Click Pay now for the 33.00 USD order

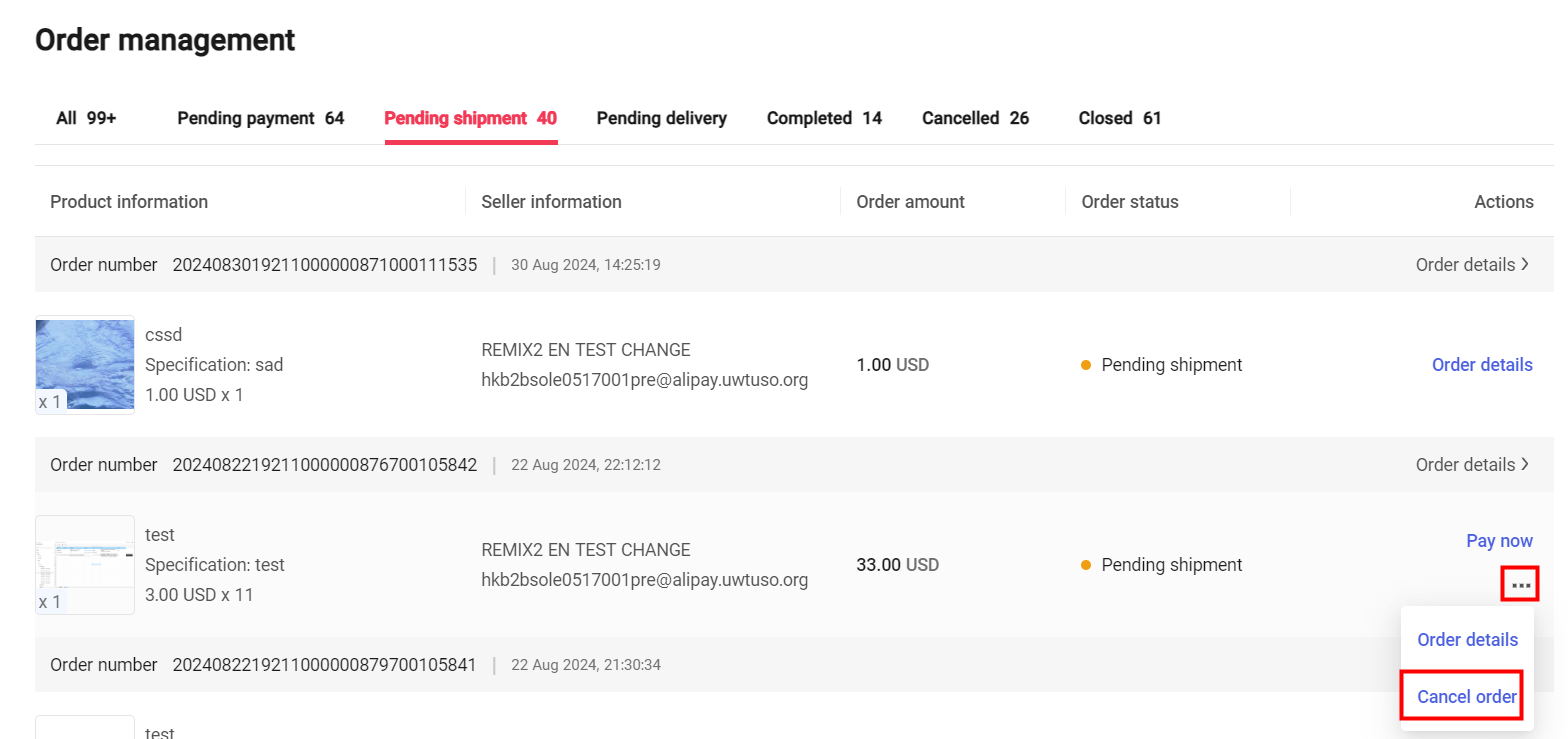[x=1498, y=541]
